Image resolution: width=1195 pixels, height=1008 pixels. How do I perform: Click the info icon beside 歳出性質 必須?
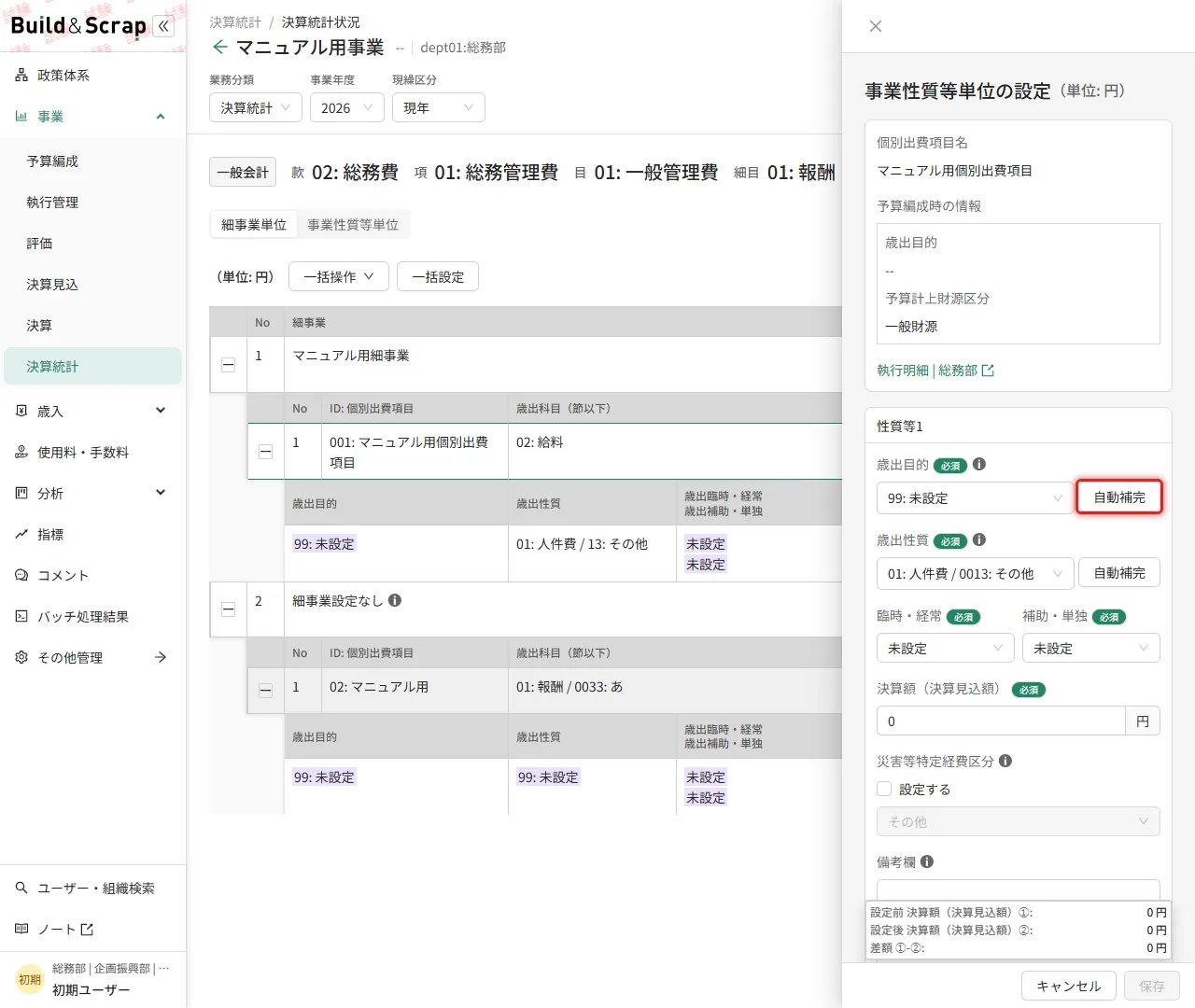click(979, 539)
